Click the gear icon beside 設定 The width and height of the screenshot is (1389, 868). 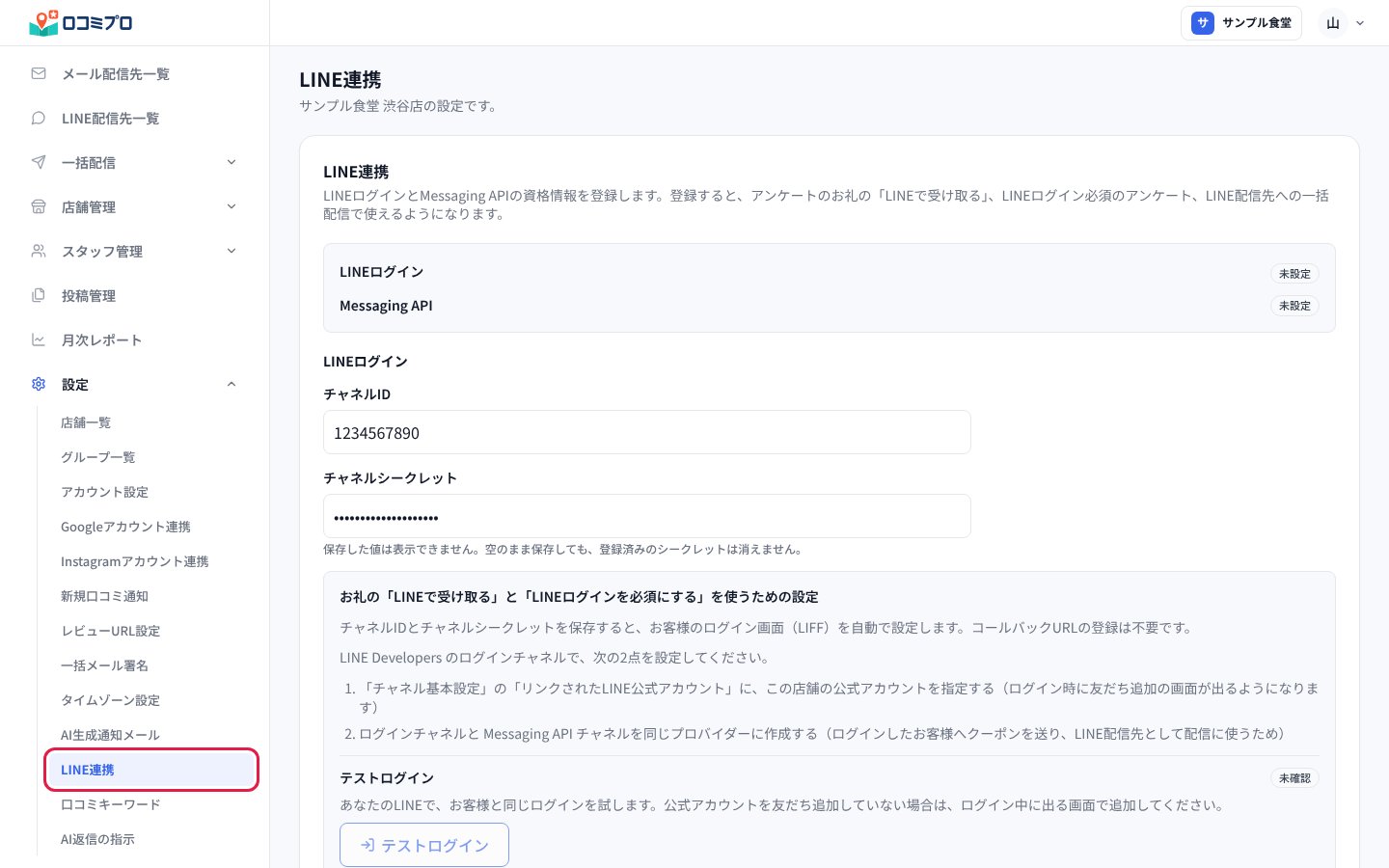tap(39, 384)
